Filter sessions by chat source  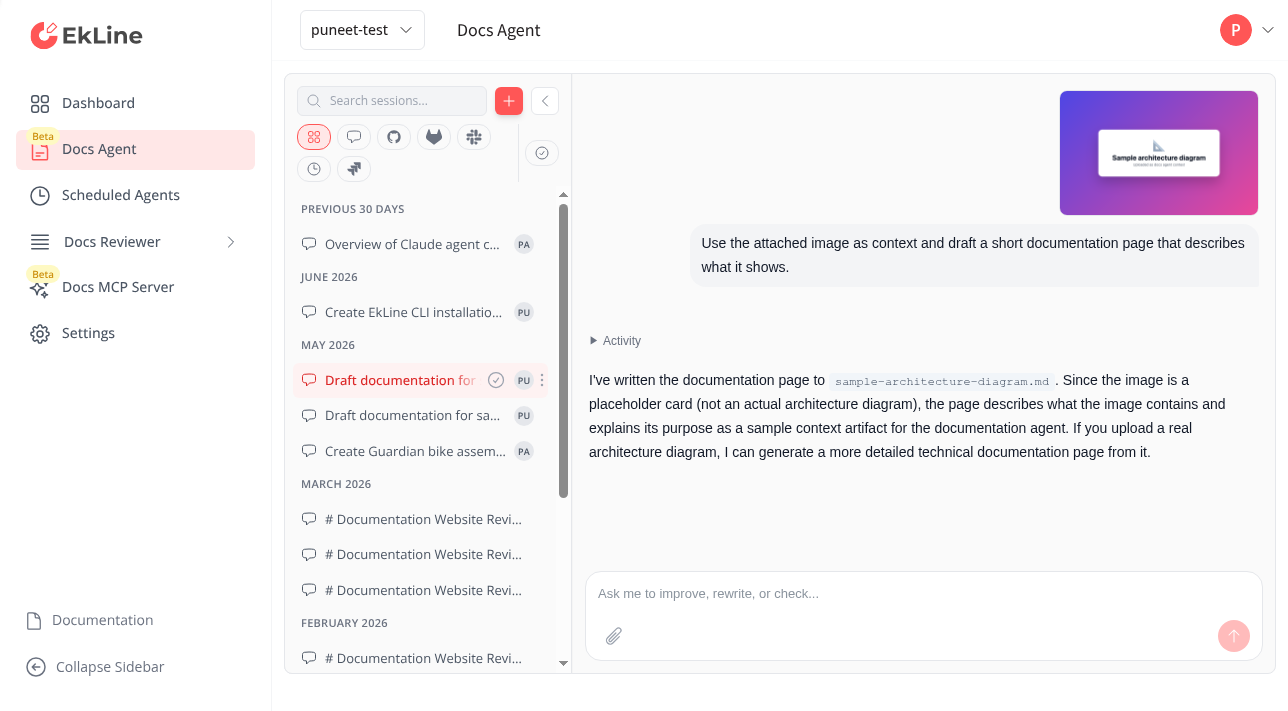point(354,137)
